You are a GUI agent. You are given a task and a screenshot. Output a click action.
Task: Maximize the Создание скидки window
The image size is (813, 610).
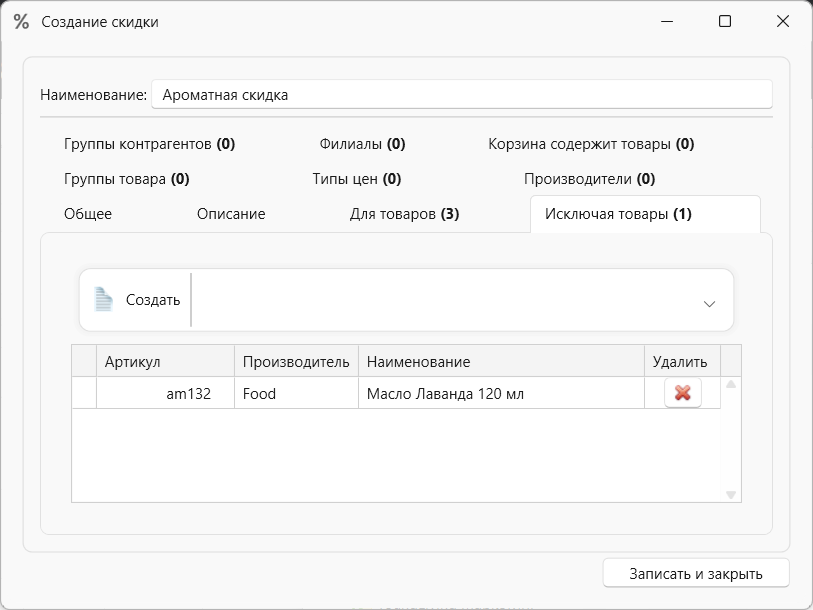point(725,21)
